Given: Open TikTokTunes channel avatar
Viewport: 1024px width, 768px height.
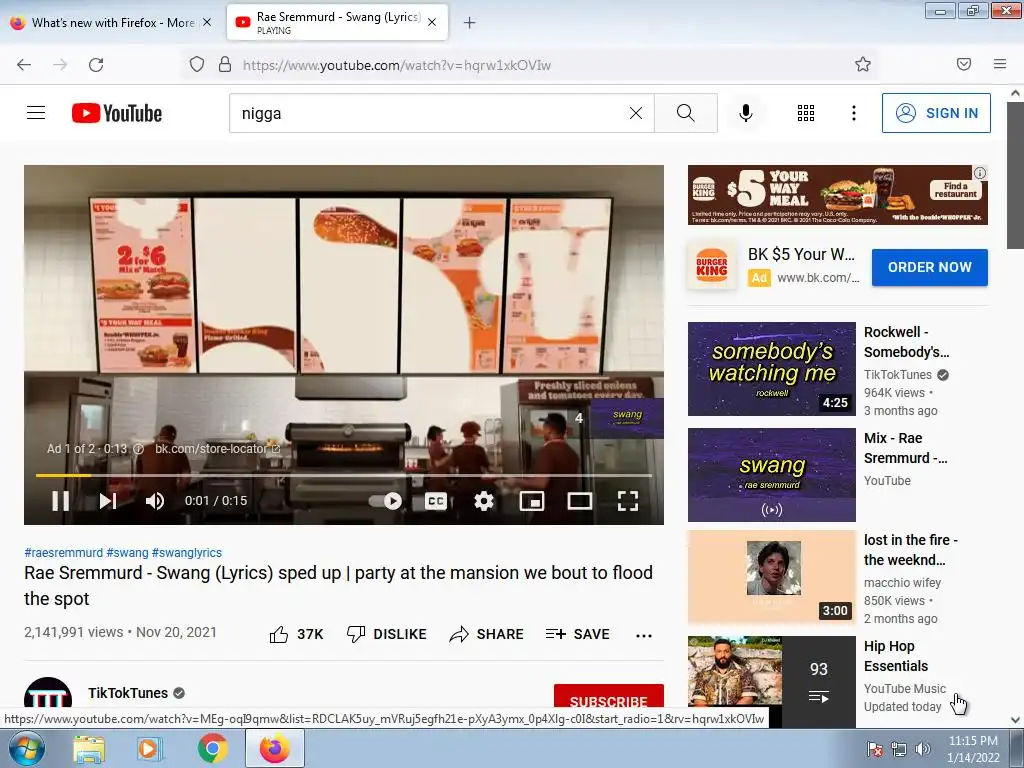Looking at the screenshot, I should pyautogui.click(x=48, y=694).
